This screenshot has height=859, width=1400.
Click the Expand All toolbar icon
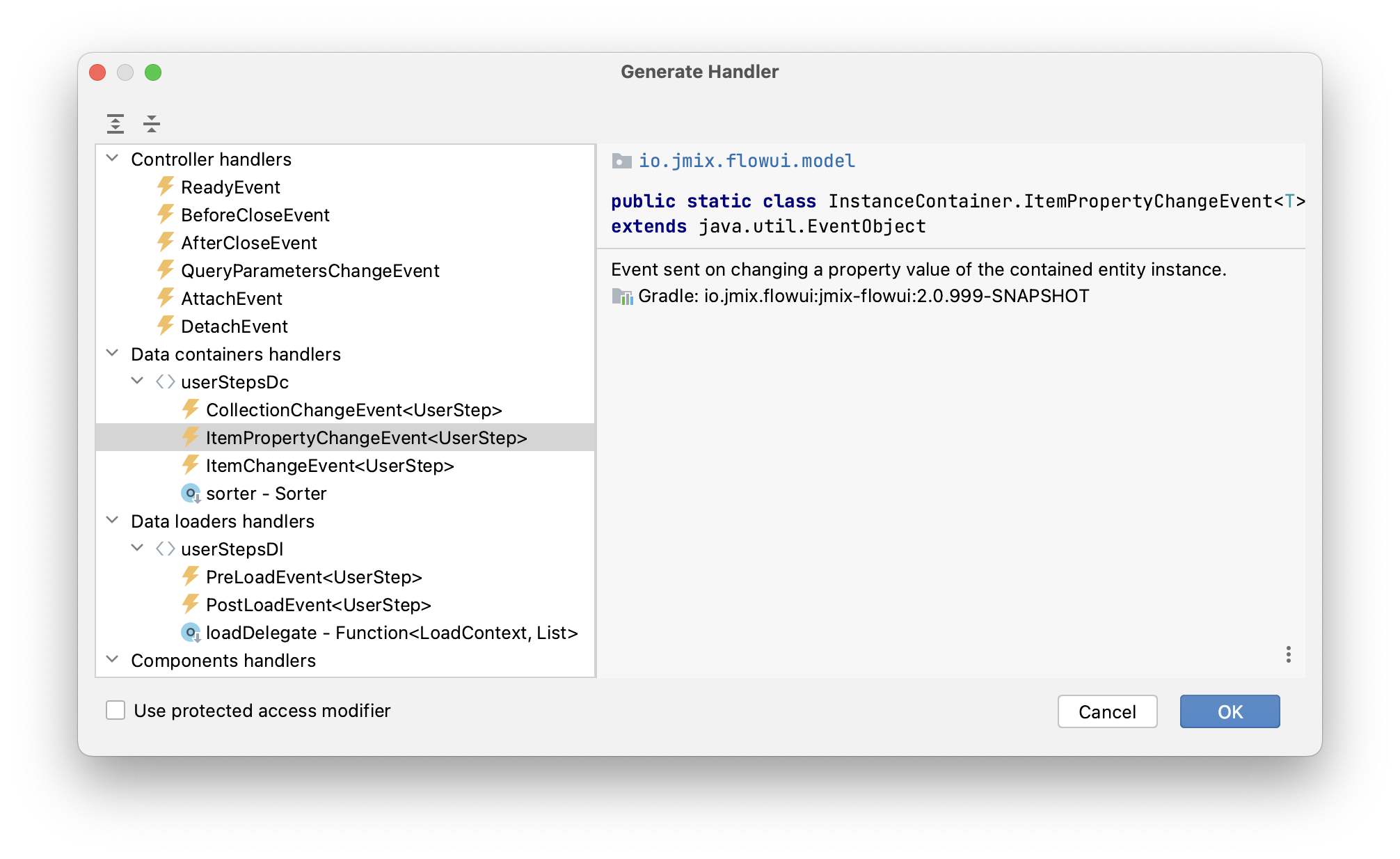pyautogui.click(x=116, y=124)
